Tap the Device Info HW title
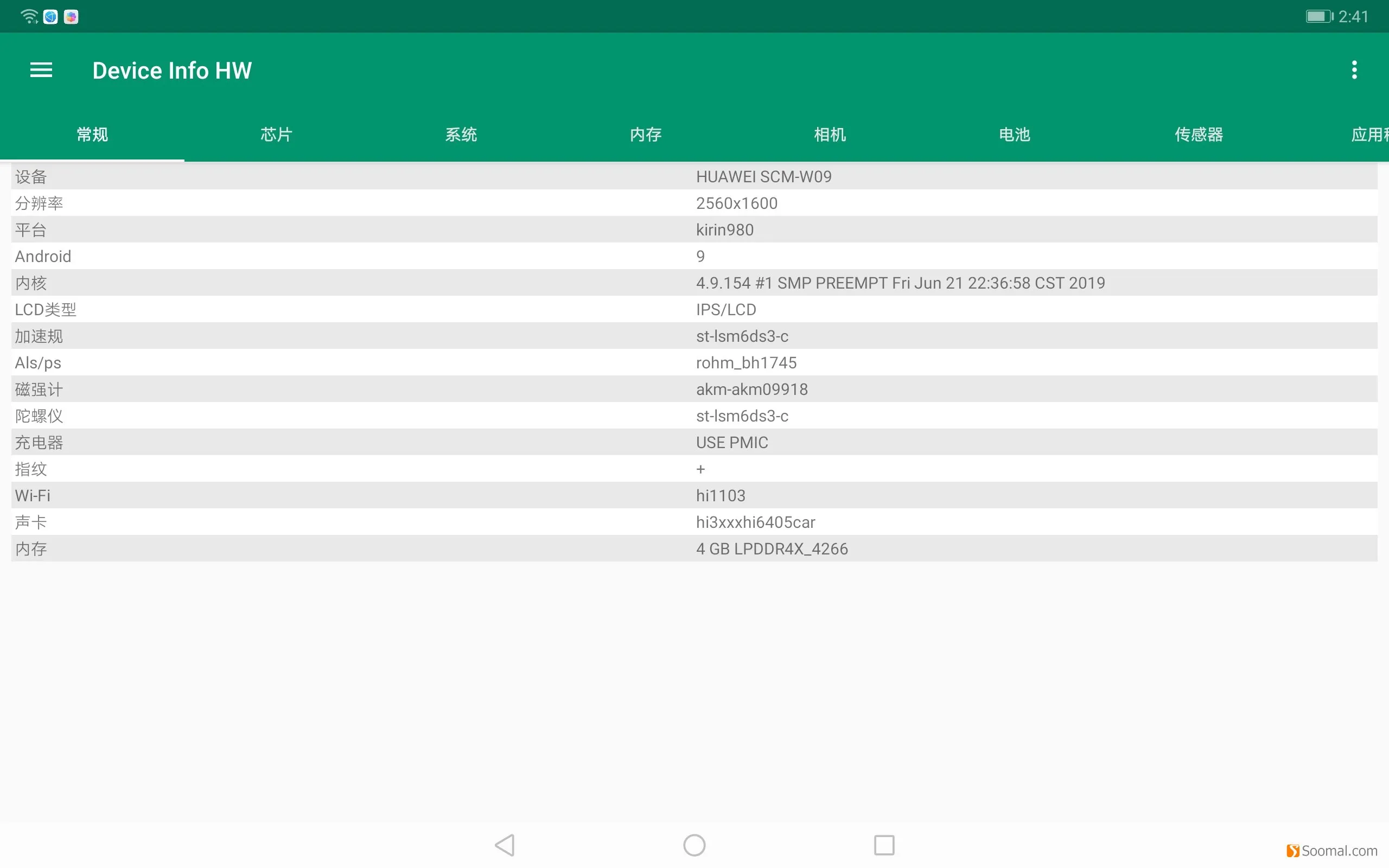The image size is (1389, 868). [x=172, y=71]
